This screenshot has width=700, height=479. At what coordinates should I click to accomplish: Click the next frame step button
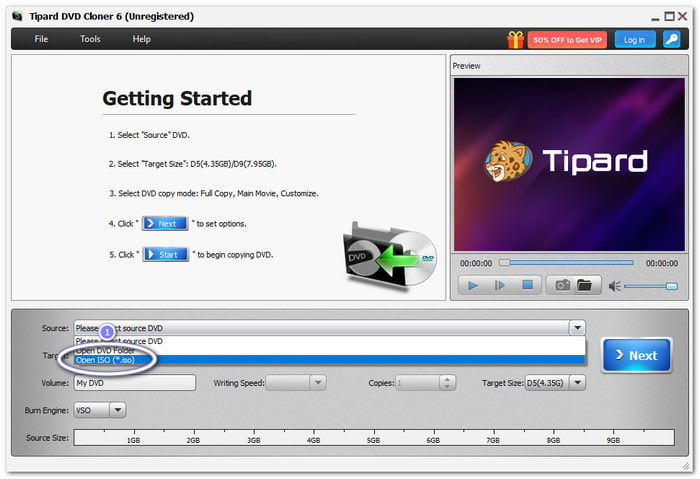tap(500, 285)
